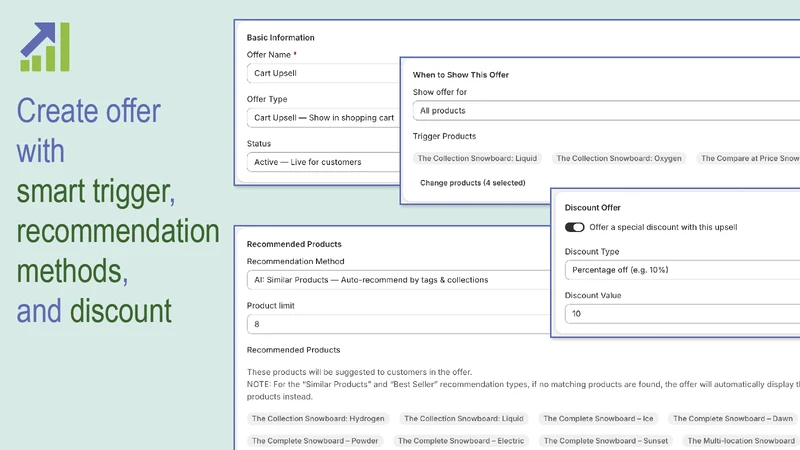
Task: Click the Discount Offer heading
Action: tap(592, 208)
